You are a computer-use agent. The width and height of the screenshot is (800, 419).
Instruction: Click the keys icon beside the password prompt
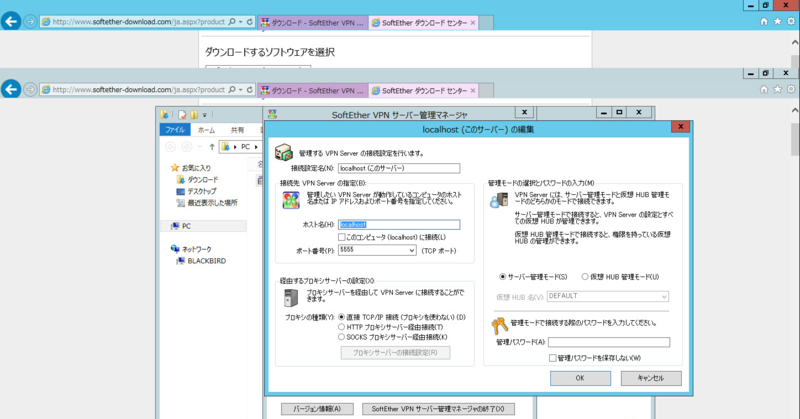point(499,325)
